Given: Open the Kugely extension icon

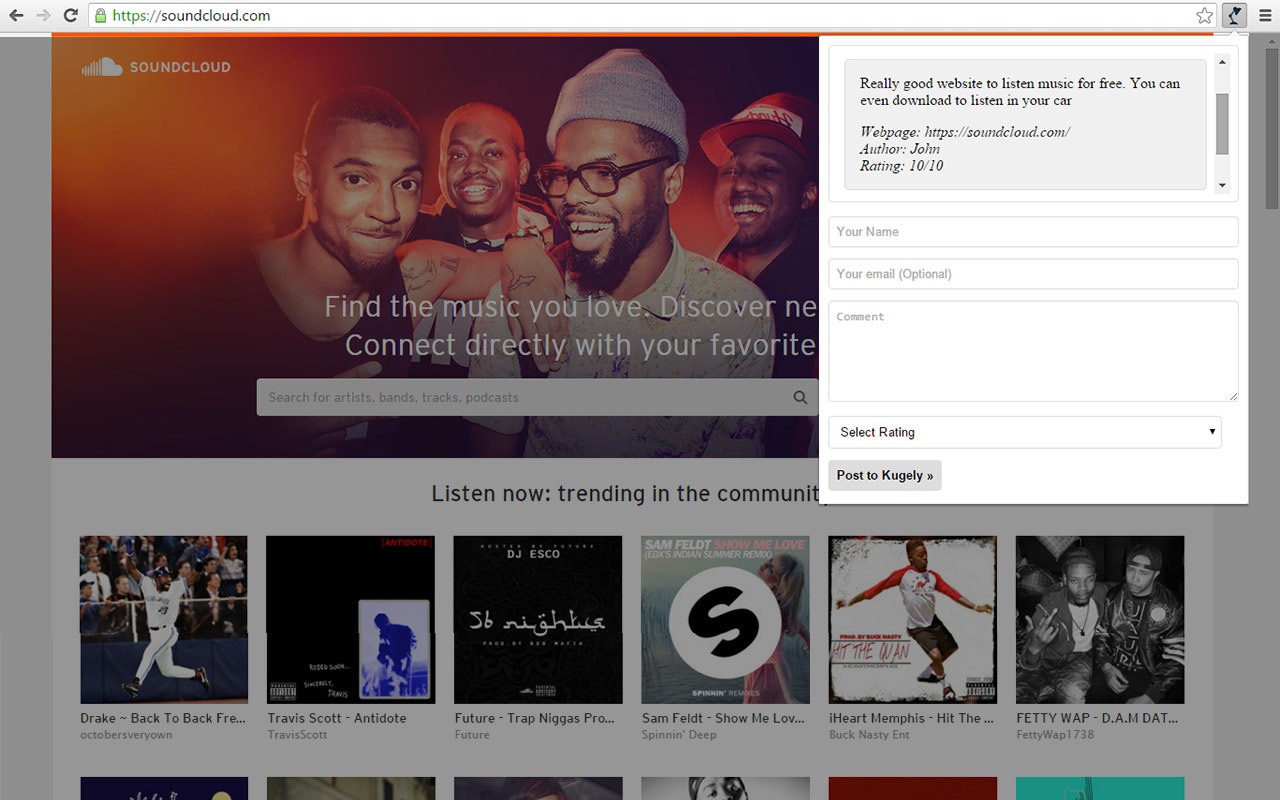Looking at the screenshot, I should click(1235, 15).
